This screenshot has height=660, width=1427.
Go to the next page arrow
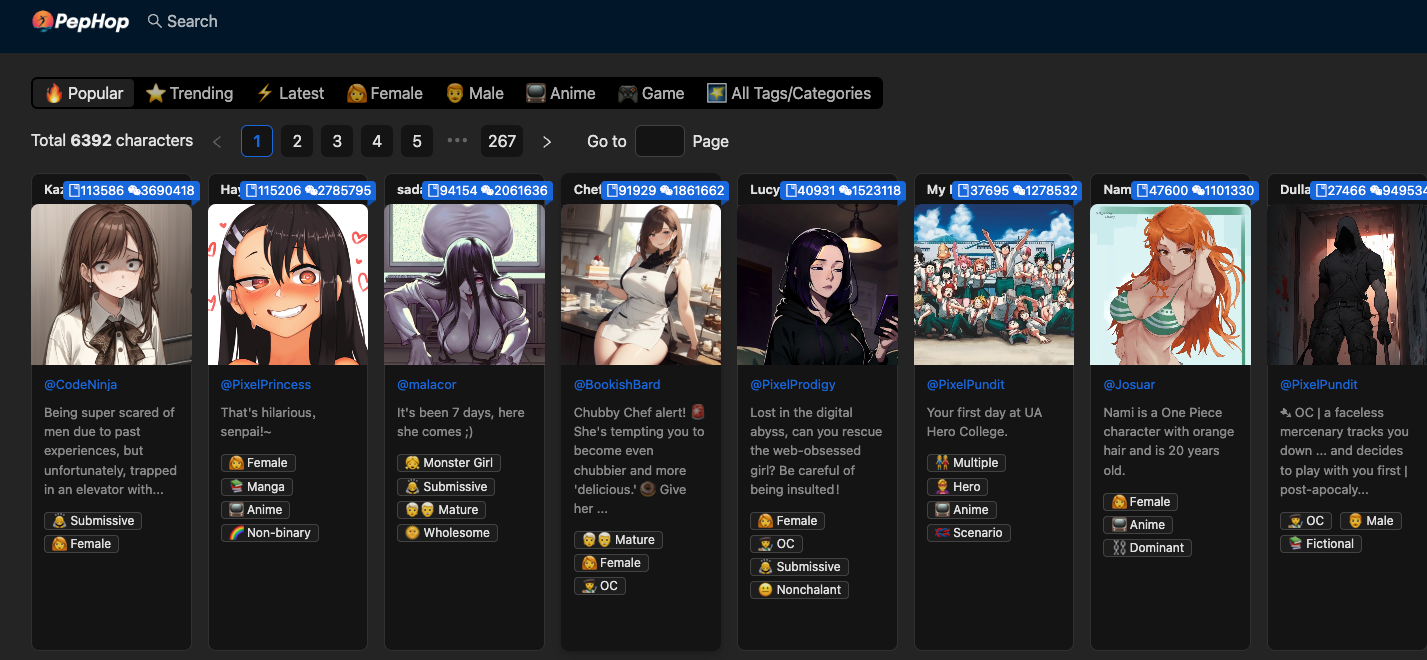tap(547, 141)
